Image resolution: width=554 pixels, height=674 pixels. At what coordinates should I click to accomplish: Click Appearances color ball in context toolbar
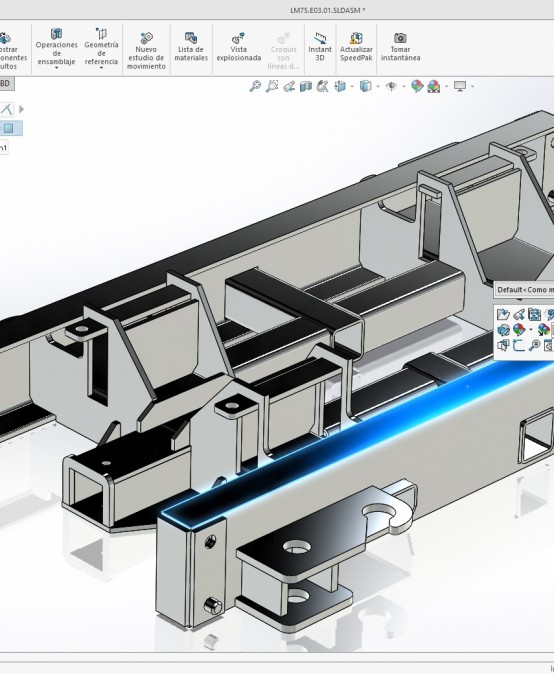pyautogui.click(x=519, y=330)
